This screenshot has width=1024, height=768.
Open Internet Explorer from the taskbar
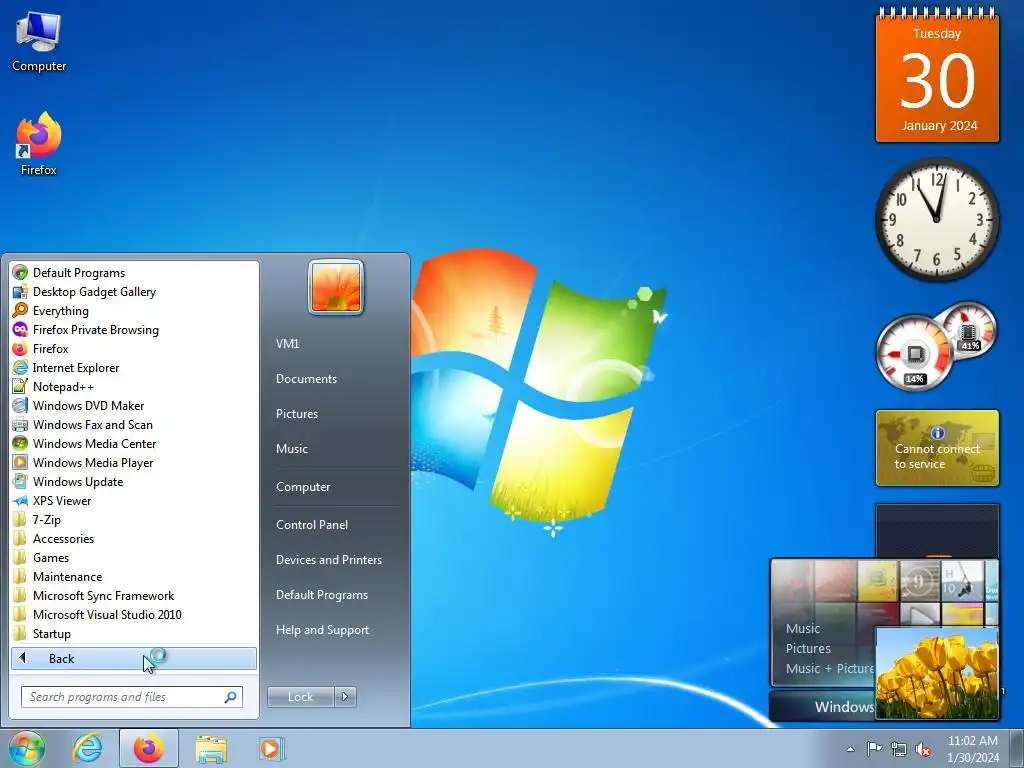[x=88, y=748]
